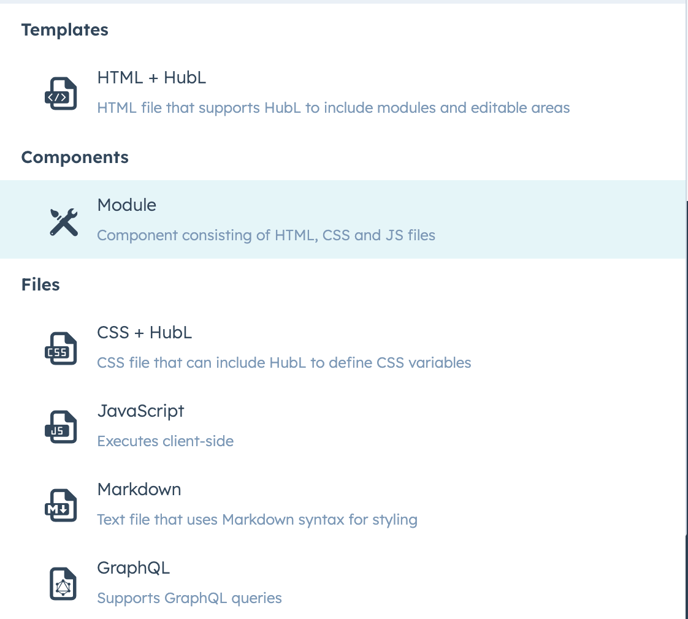Select the HTML + HubL template option

[342, 92]
